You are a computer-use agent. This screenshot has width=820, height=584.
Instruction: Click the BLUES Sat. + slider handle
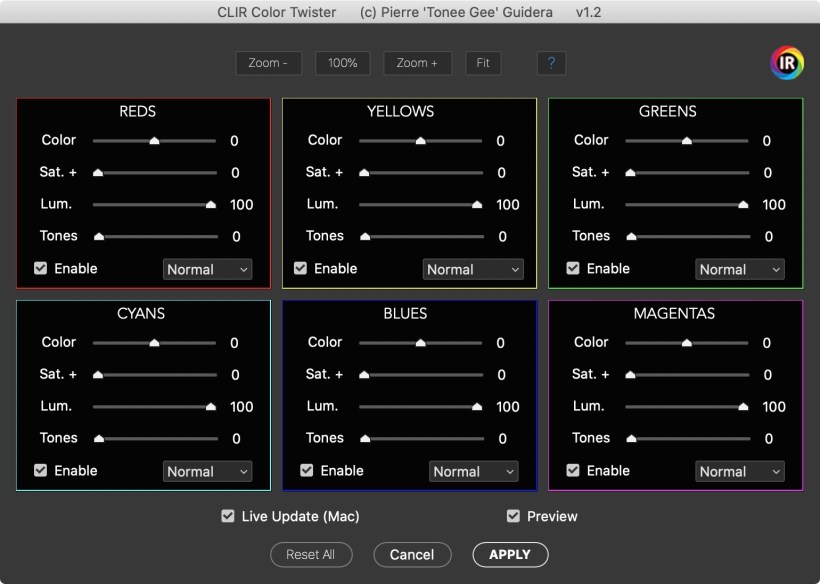click(x=365, y=374)
